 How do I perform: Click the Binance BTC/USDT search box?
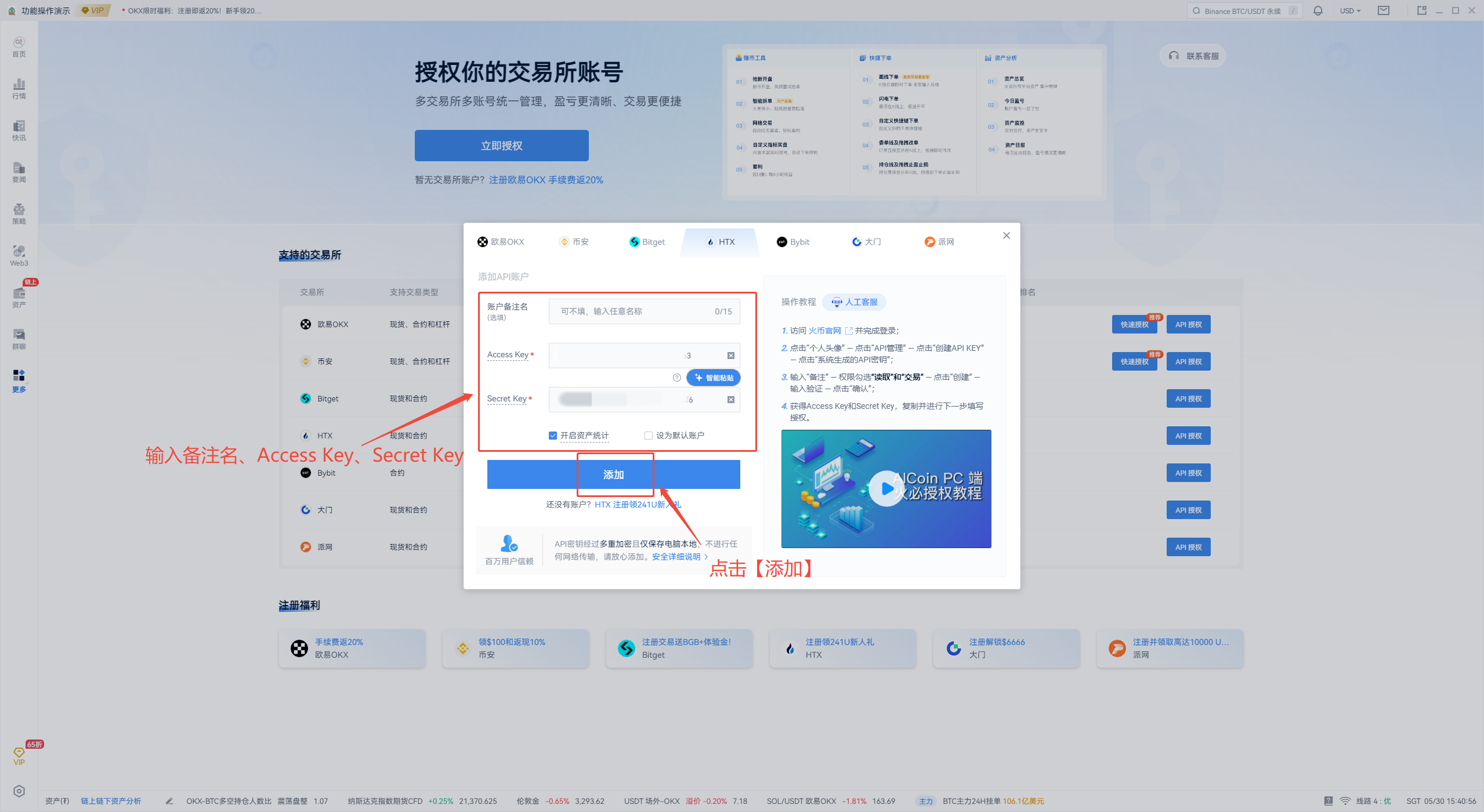(1244, 10)
